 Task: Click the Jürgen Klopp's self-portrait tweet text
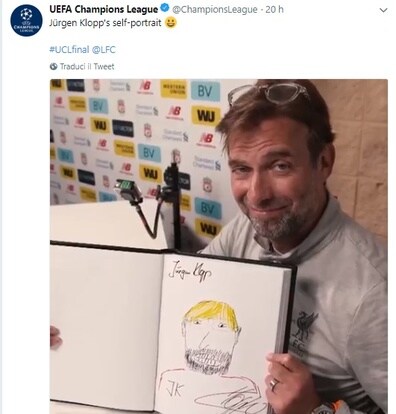click(x=105, y=23)
